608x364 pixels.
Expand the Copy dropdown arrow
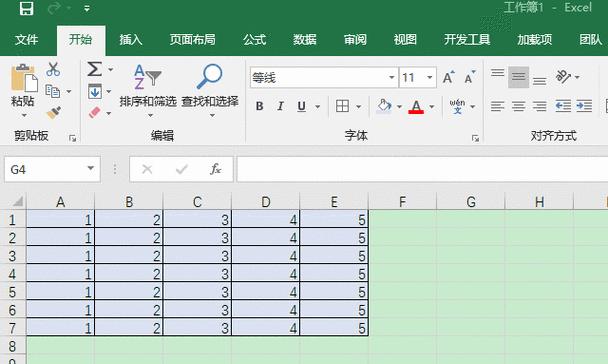[x=69, y=91]
